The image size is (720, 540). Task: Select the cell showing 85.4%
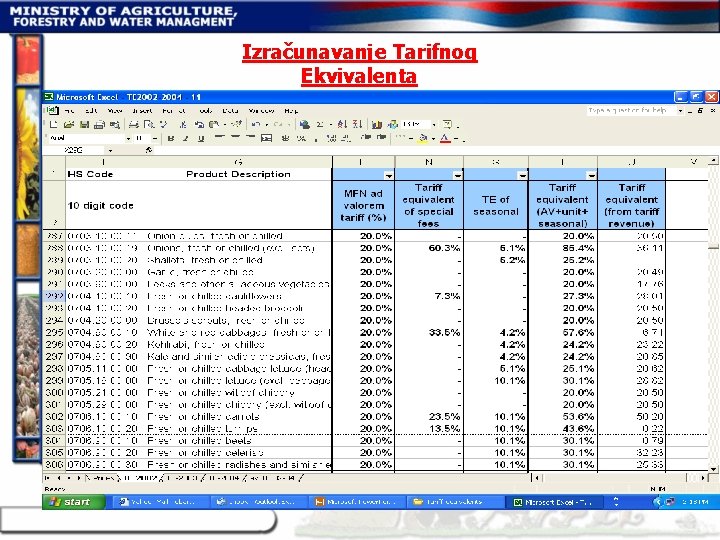(x=563, y=248)
